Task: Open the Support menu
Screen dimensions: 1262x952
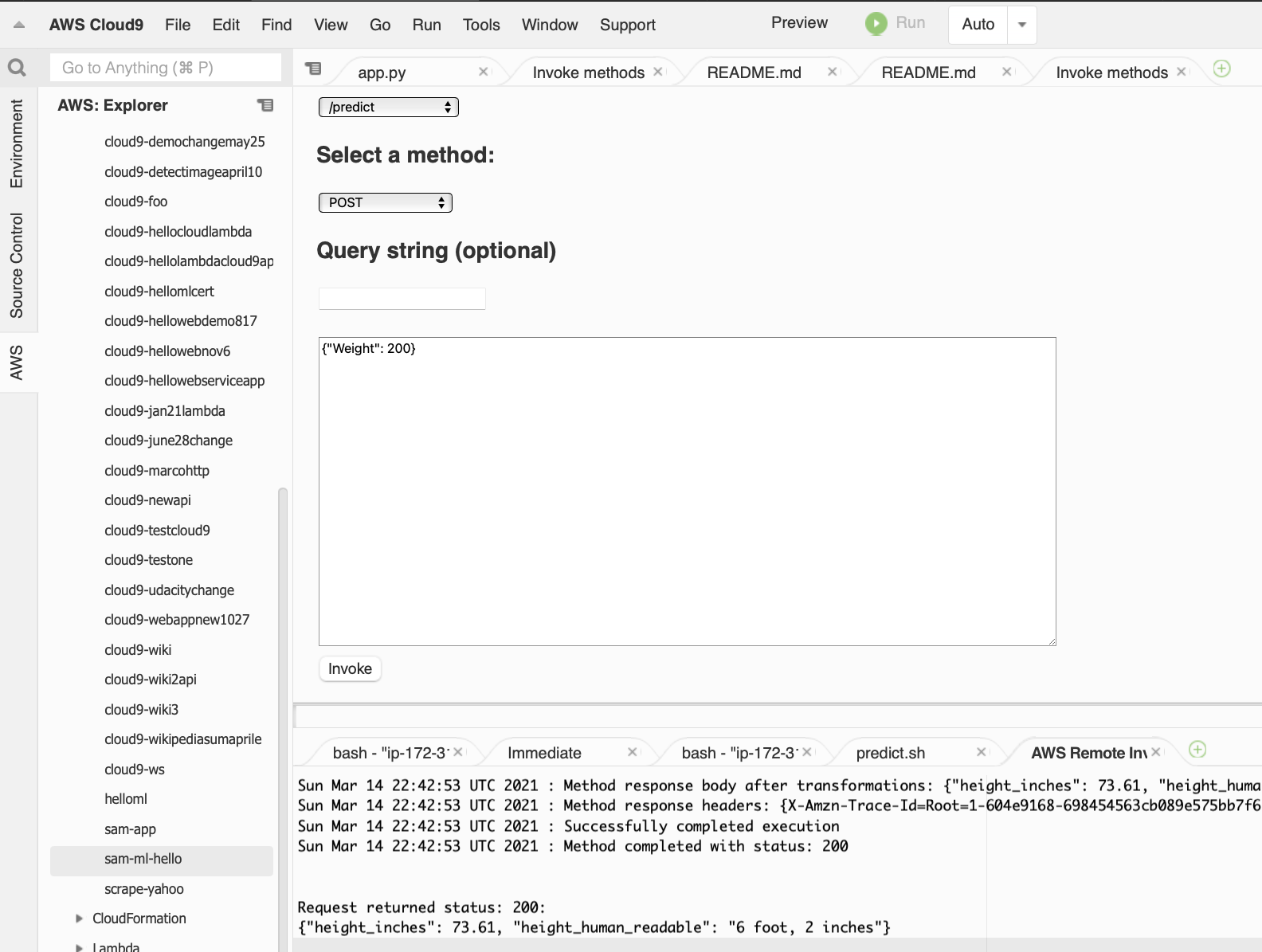Action: point(628,25)
